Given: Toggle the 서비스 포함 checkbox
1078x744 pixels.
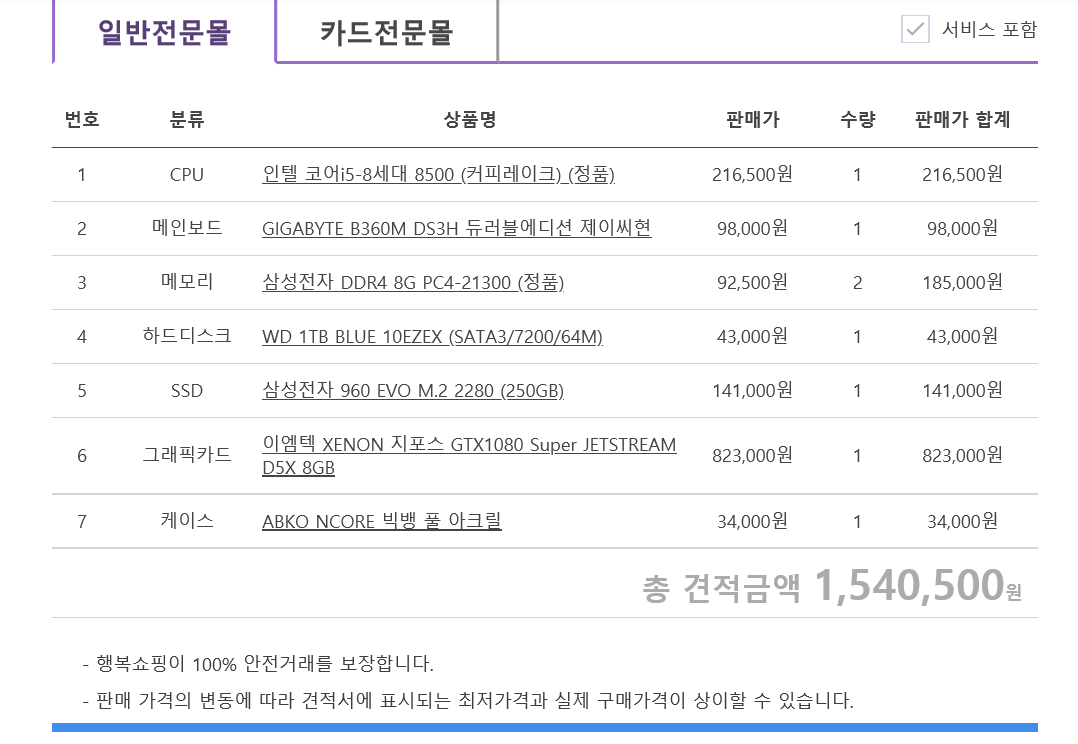Looking at the screenshot, I should point(915,29).
